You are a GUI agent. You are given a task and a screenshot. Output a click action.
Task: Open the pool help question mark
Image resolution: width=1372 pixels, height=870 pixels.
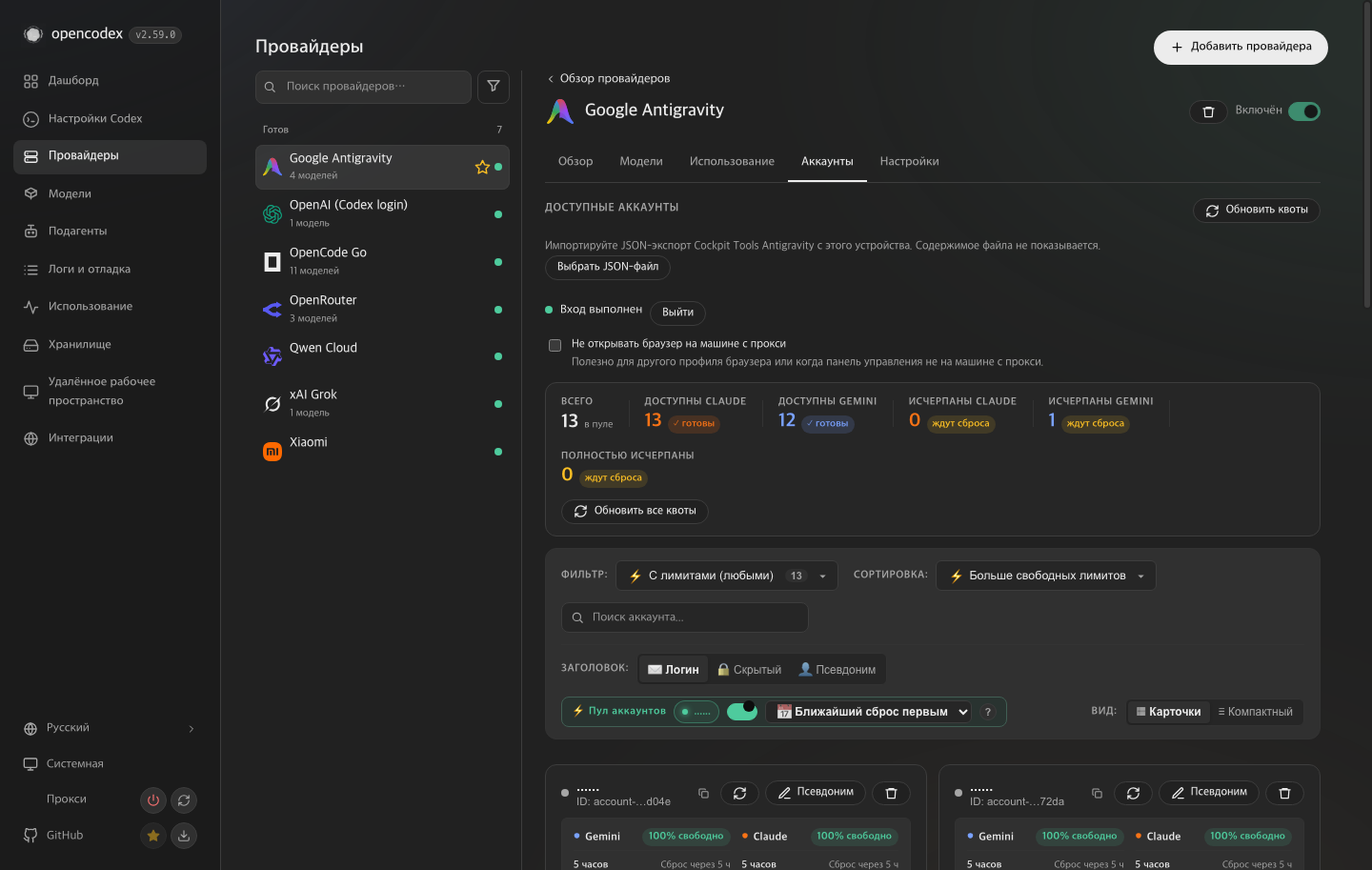(988, 712)
